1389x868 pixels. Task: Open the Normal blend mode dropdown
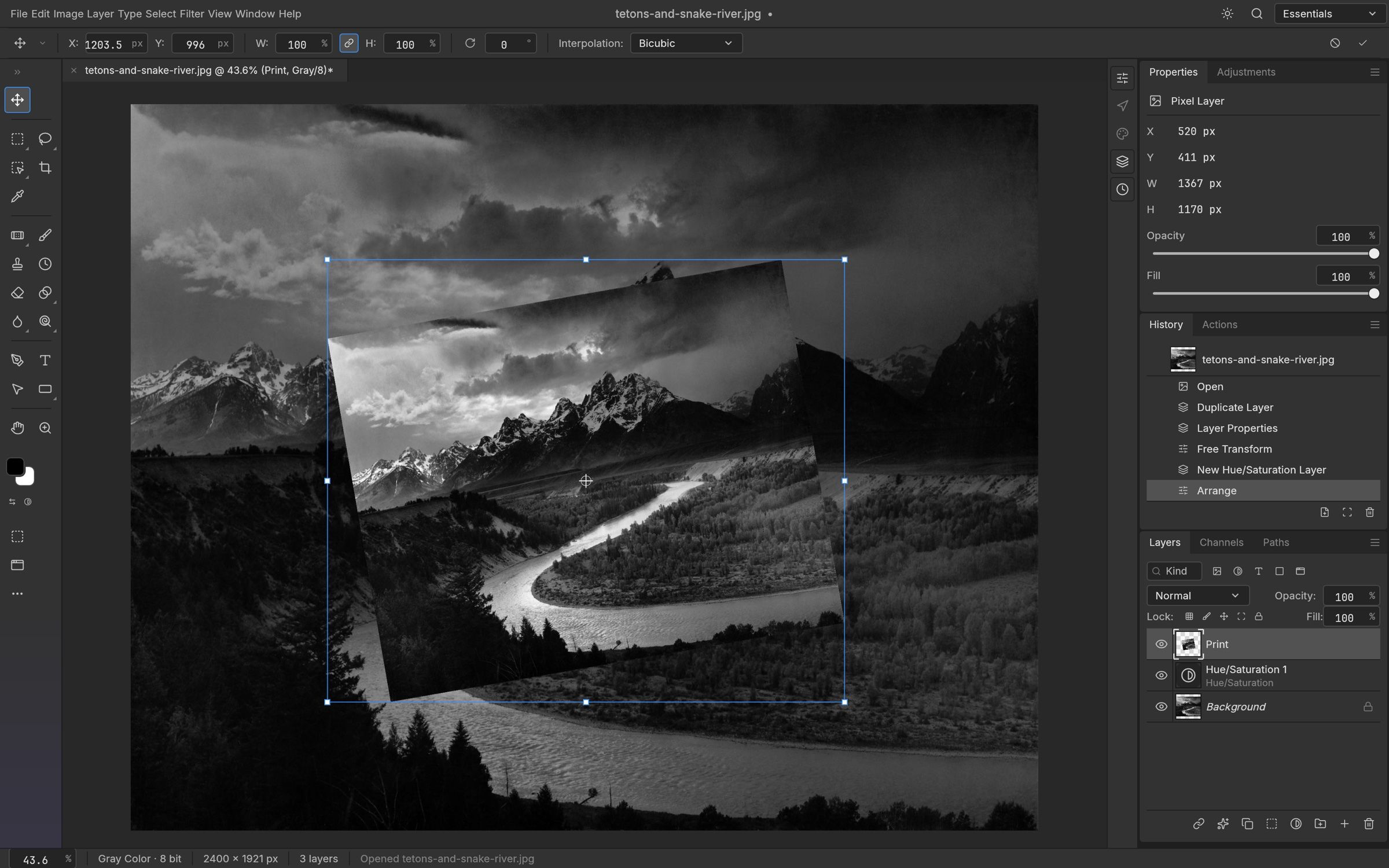pos(1197,595)
